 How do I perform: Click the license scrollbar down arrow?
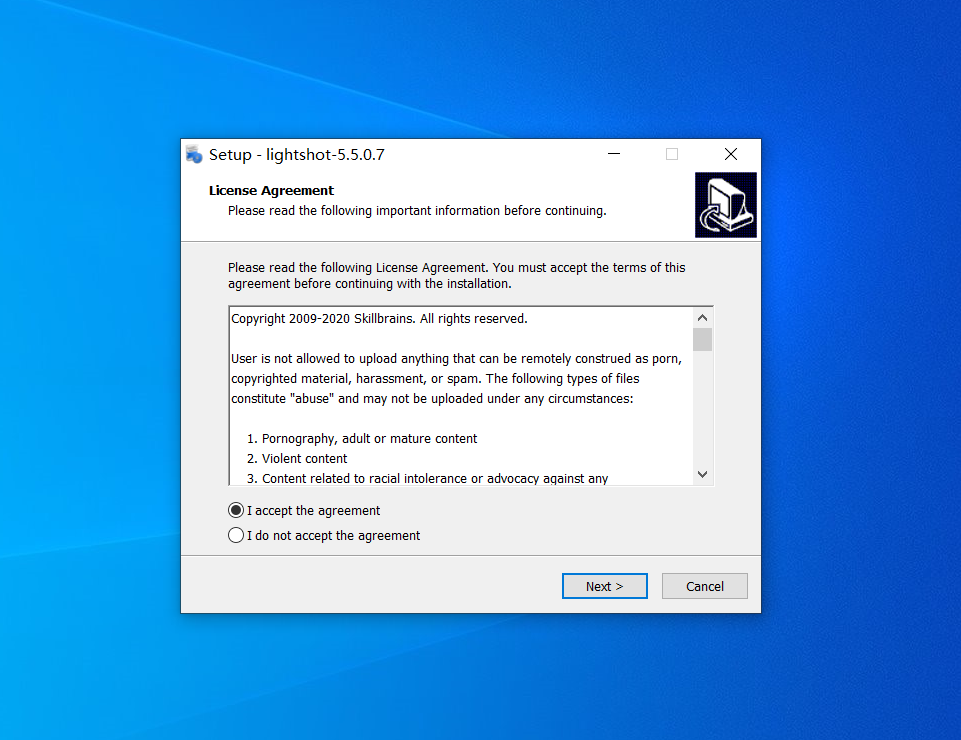tap(702, 474)
